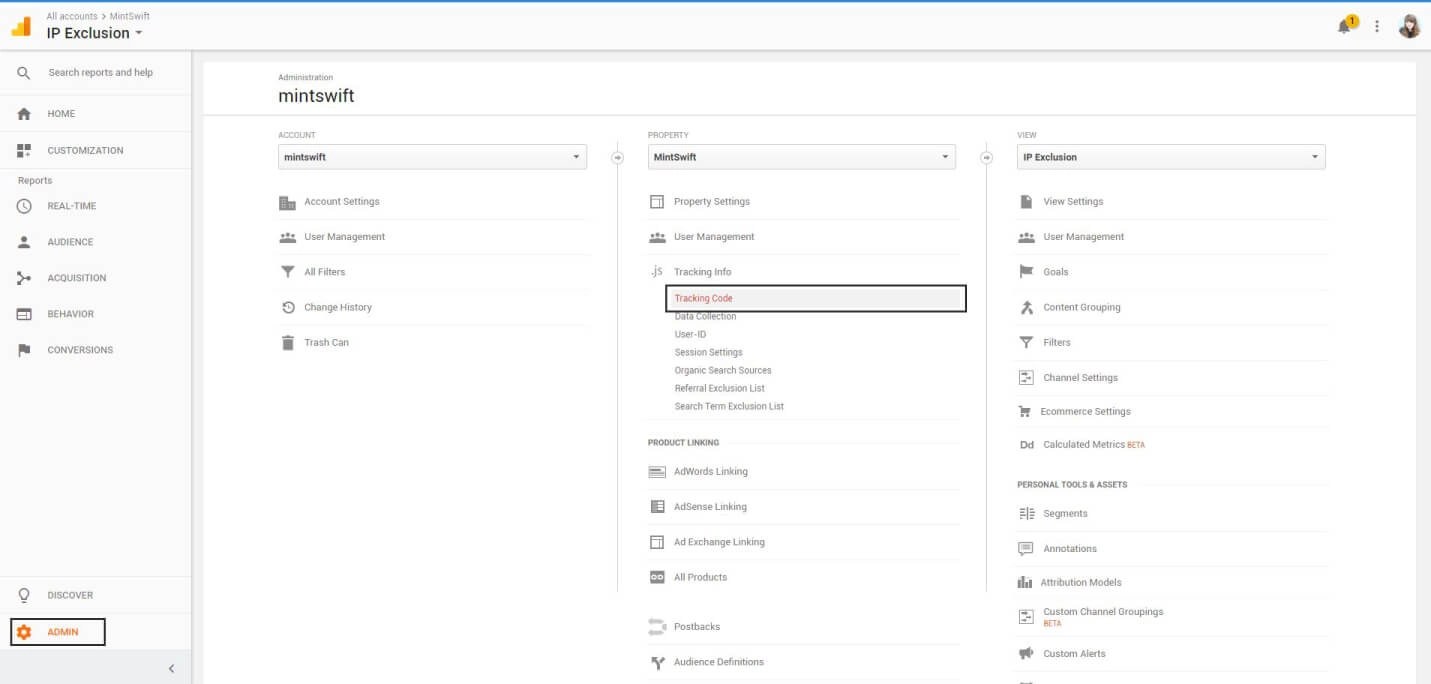Open the three-dot overflow menu
The image size is (1431, 684).
point(1377,25)
